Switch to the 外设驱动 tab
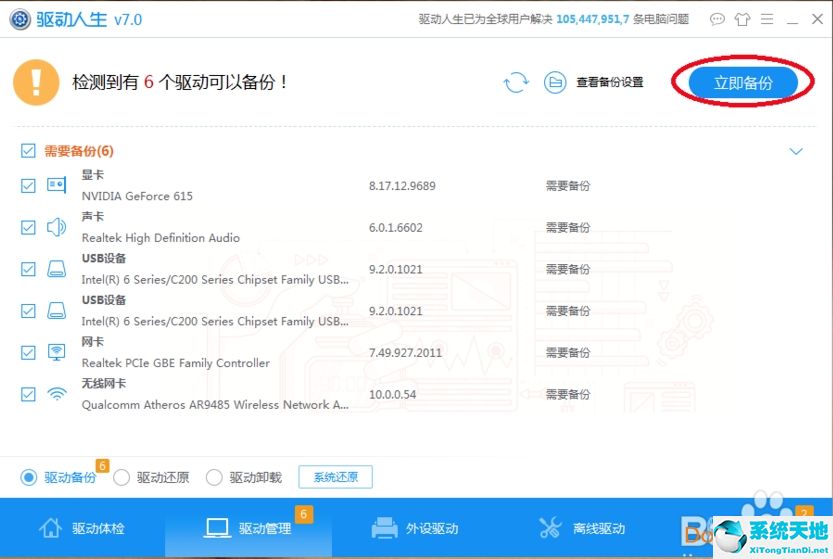Screen dimensions: 833x559 coord(415,528)
